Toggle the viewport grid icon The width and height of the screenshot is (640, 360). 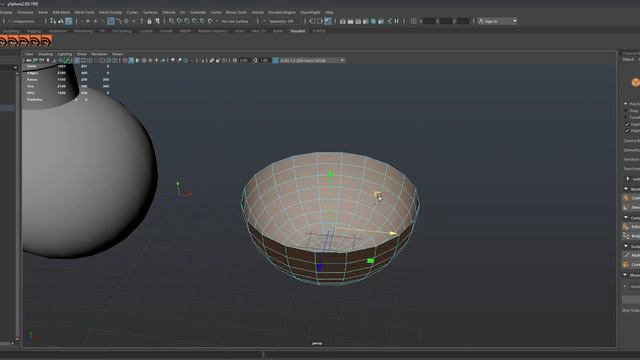(x=77, y=60)
